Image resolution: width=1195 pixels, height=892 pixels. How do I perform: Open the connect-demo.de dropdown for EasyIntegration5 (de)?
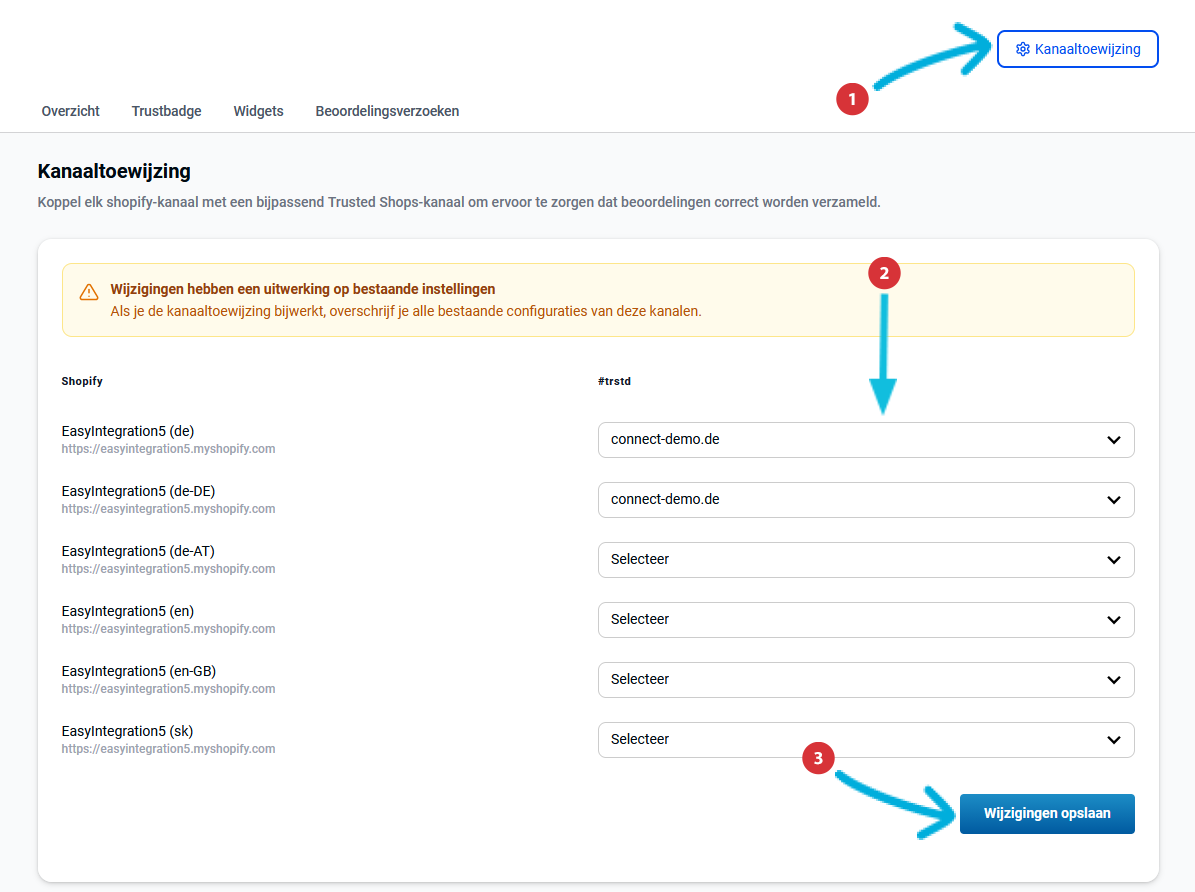click(x=865, y=440)
